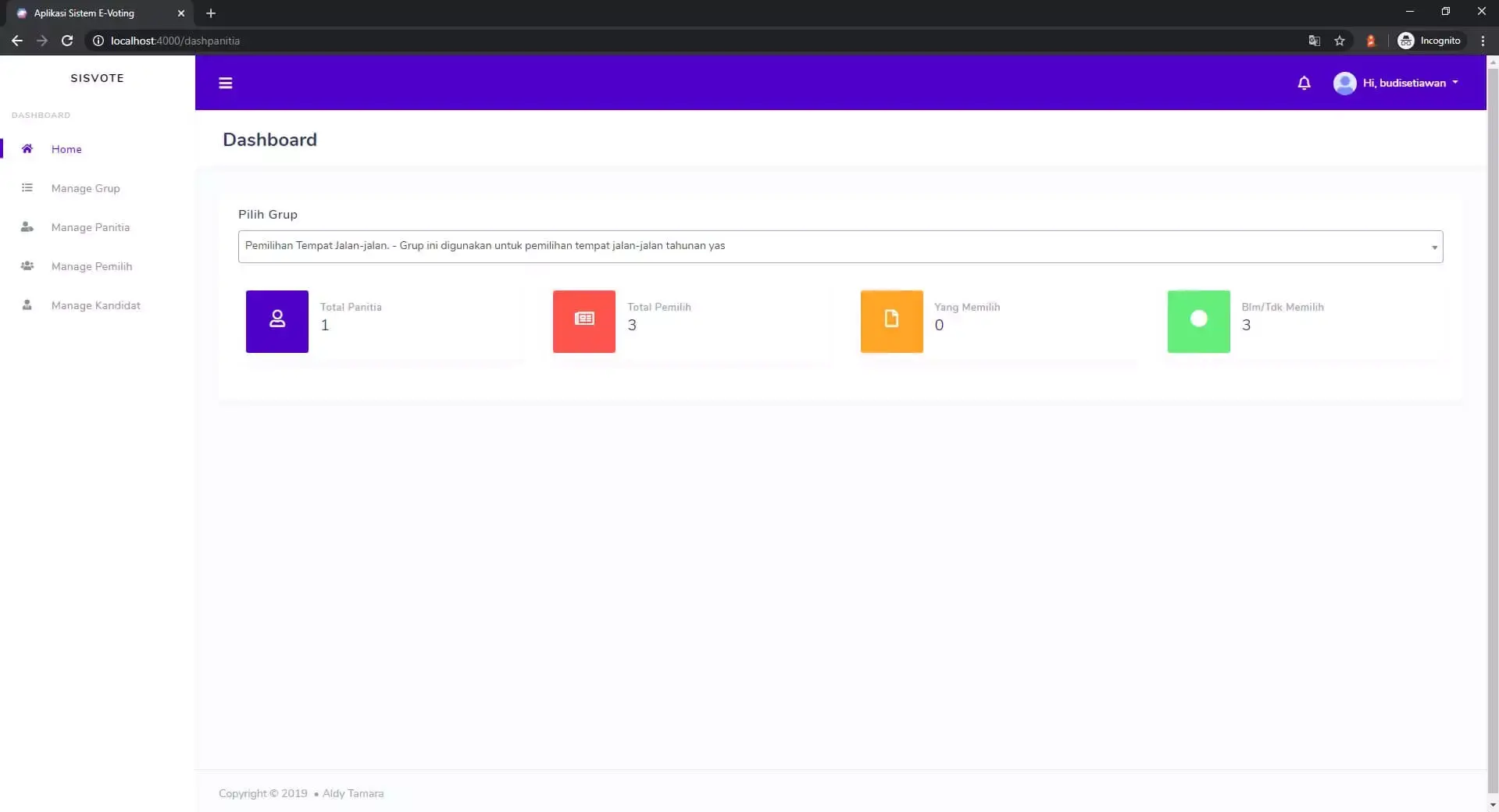
Task: Click the Yang Memilih value 0
Action: point(939,325)
